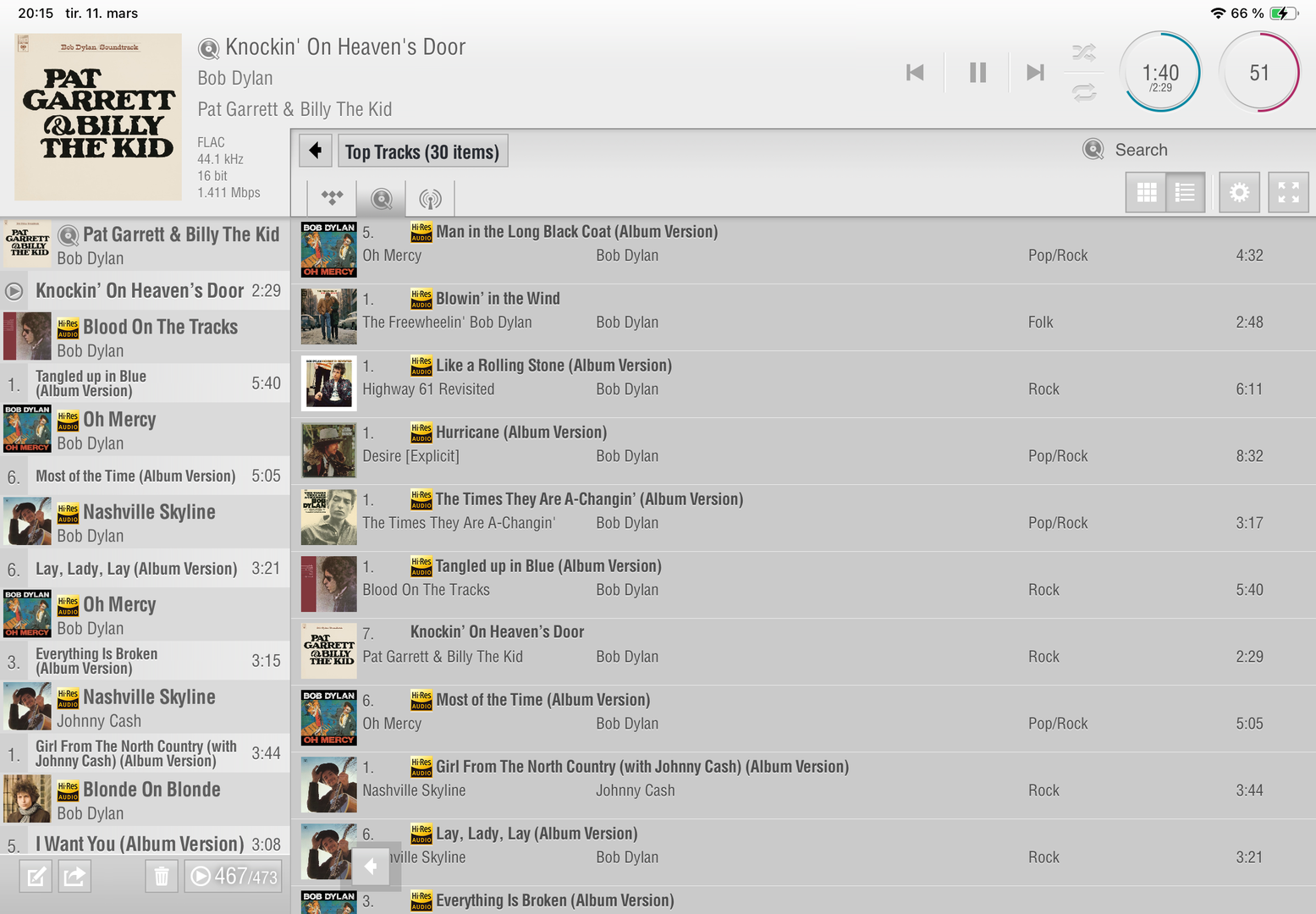Select Knockin' On Heaven's Door in Top Tracks

pos(803,652)
